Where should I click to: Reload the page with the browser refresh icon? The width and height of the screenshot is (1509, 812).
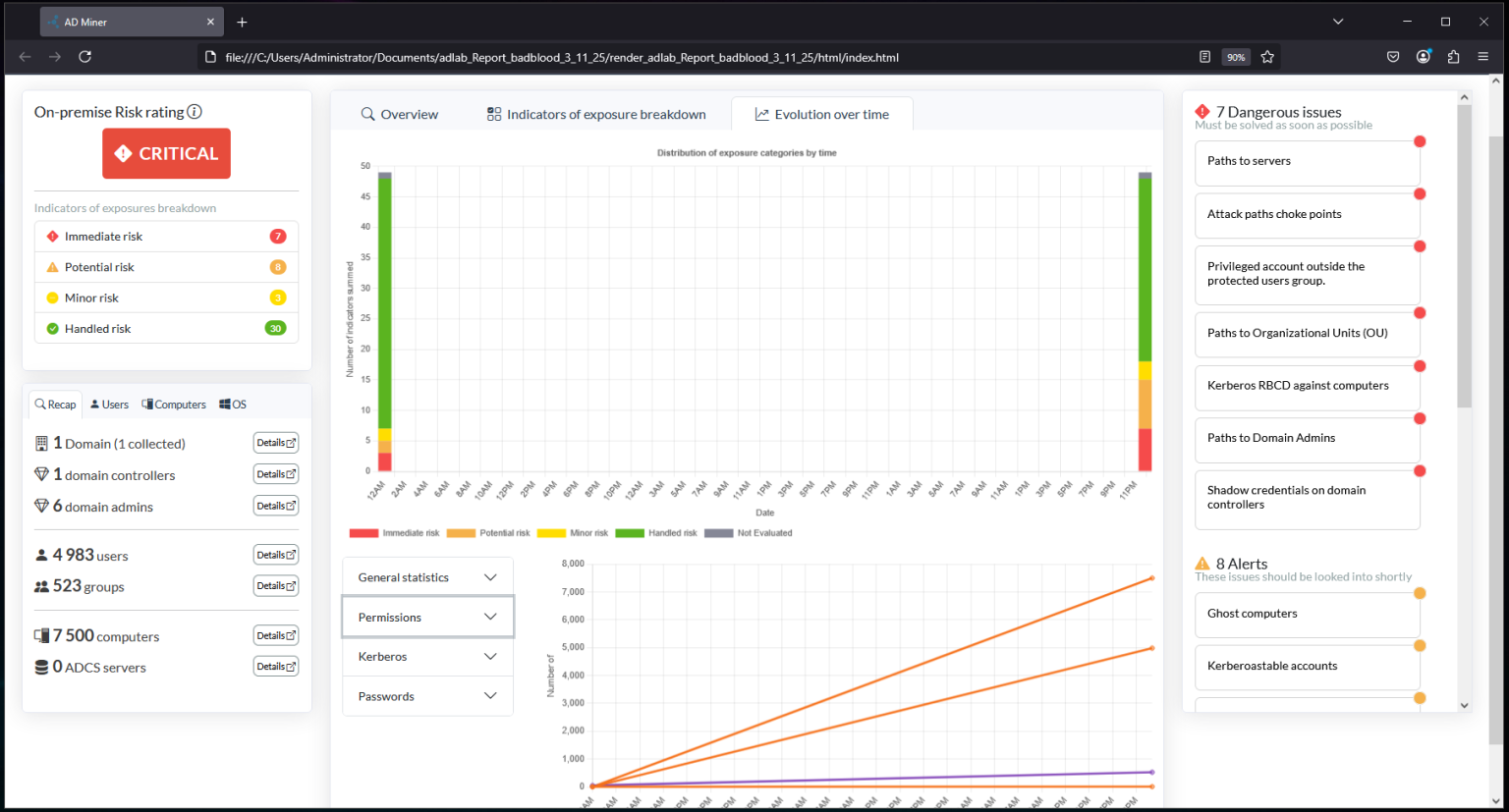click(85, 57)
